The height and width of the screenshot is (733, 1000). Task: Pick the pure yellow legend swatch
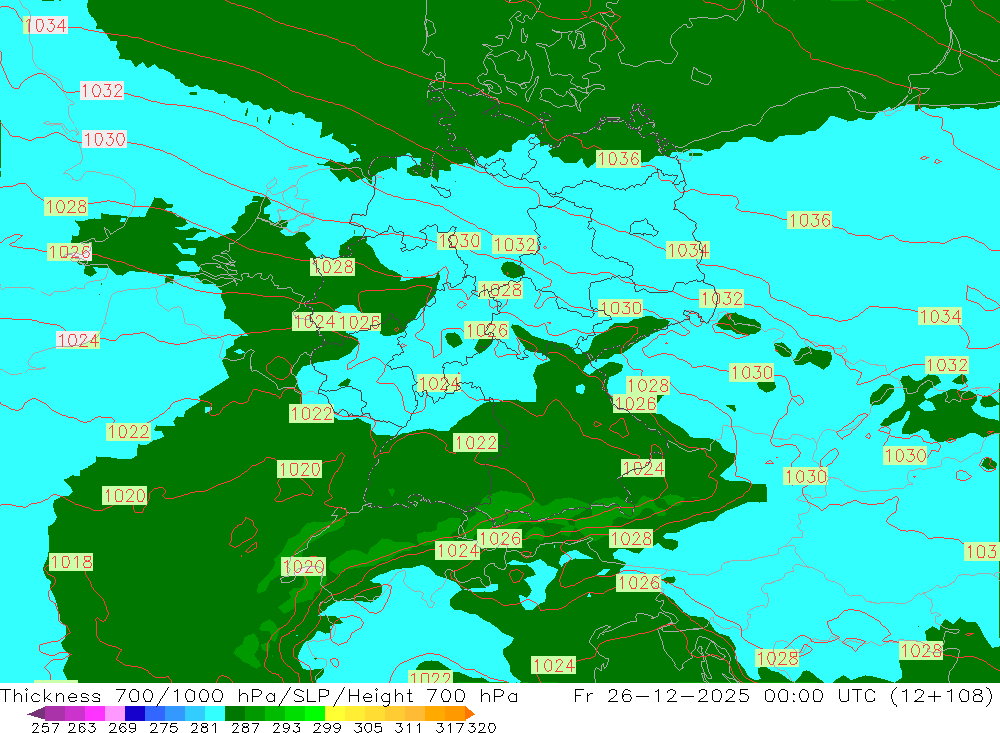click(x=335, y=713)
